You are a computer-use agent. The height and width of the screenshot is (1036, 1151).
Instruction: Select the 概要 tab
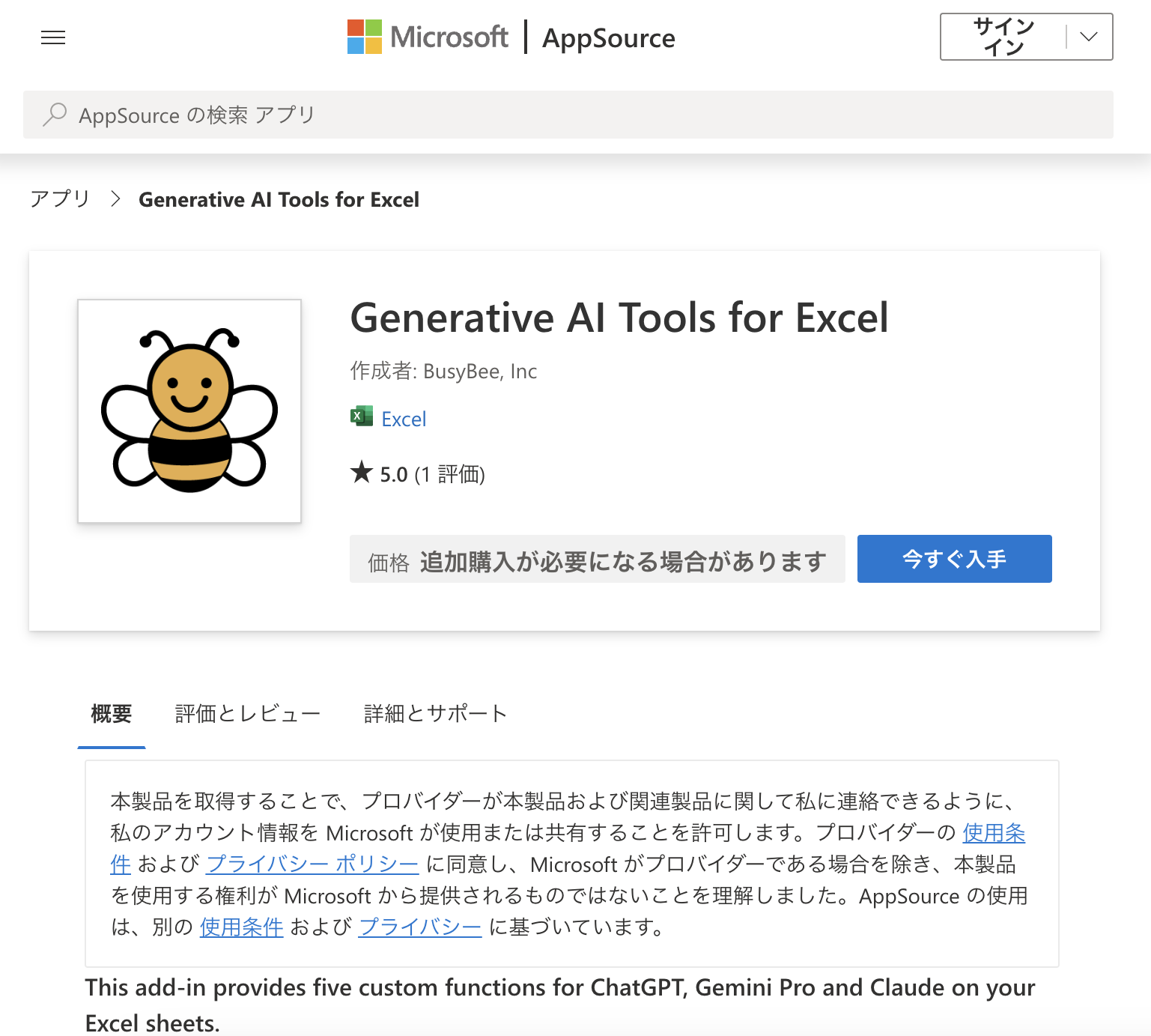[x=112, y=714]
